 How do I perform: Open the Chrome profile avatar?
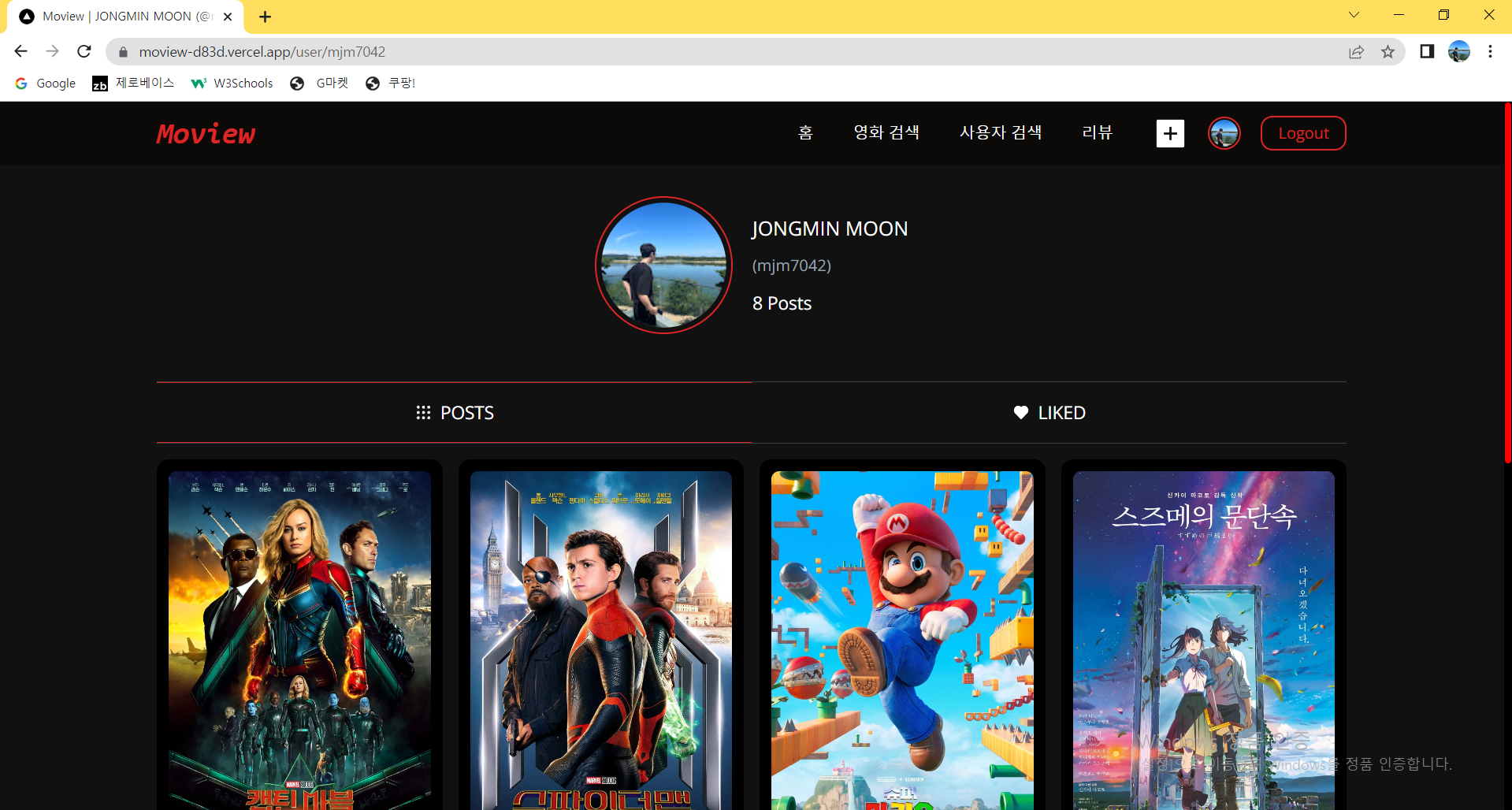pos(1459,51)
